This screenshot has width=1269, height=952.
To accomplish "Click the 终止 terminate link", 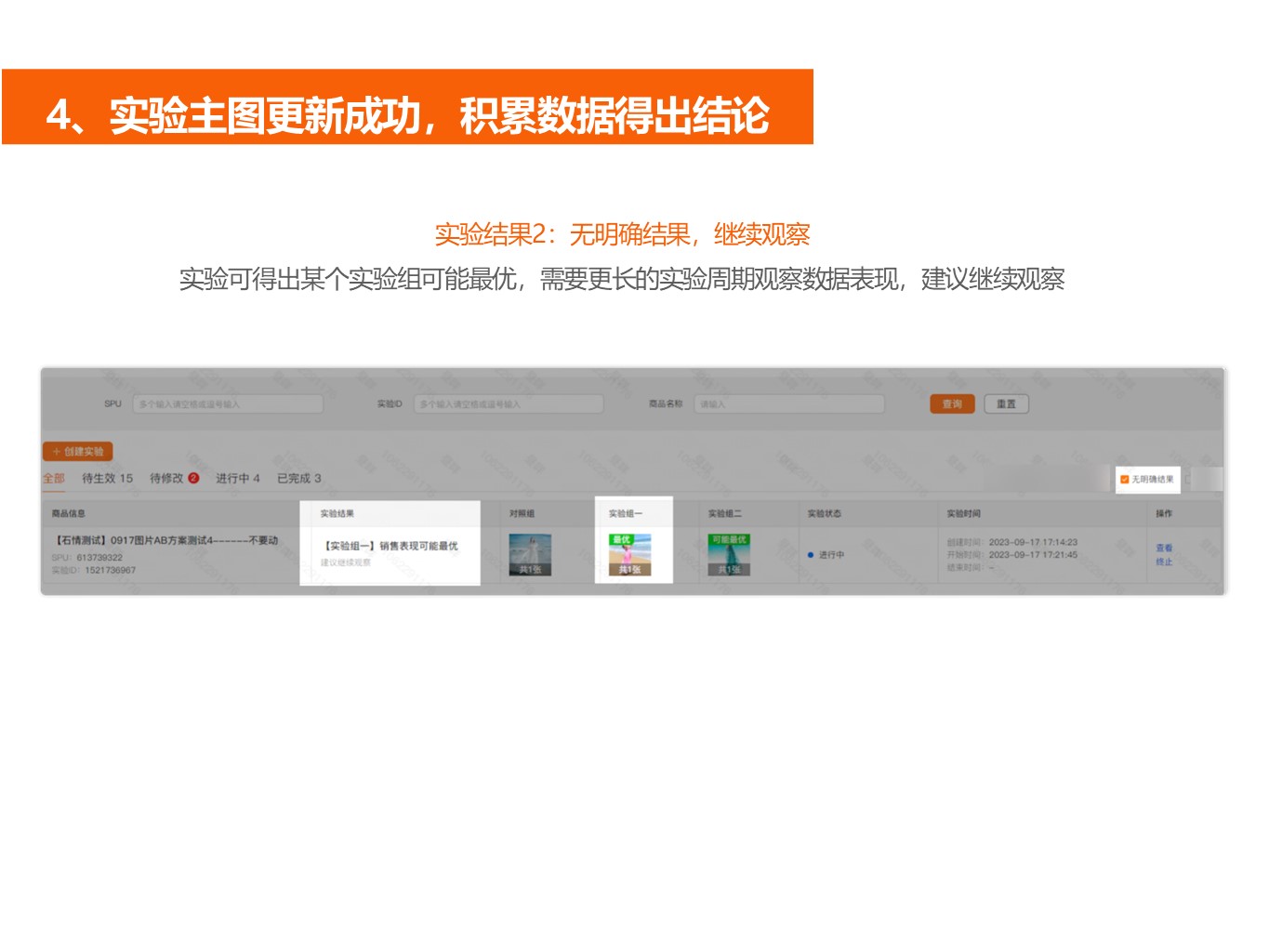I will coord(1164,562).
